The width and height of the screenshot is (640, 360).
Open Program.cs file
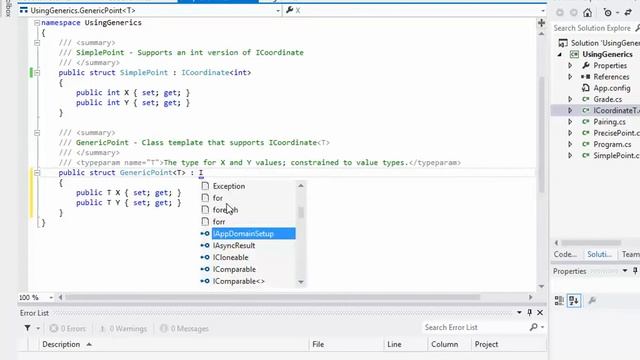click(612, 144)
